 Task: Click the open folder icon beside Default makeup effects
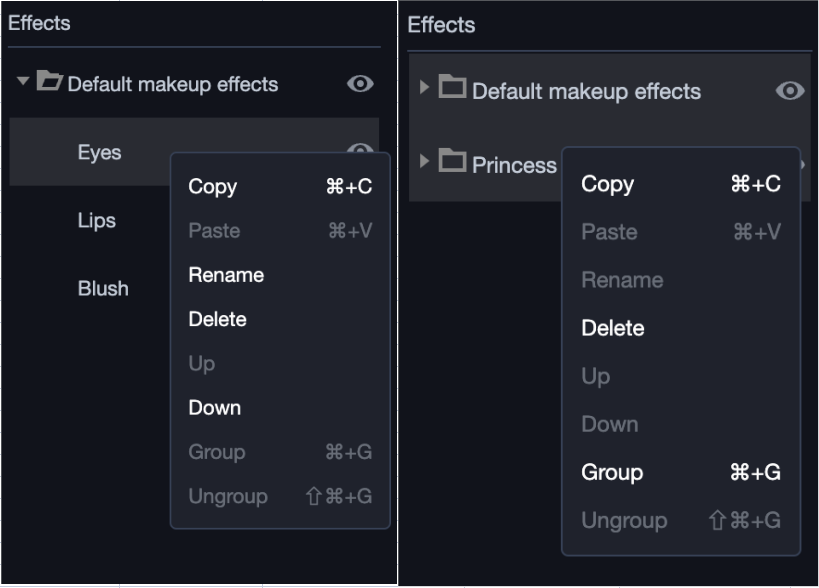coord(50,82)
